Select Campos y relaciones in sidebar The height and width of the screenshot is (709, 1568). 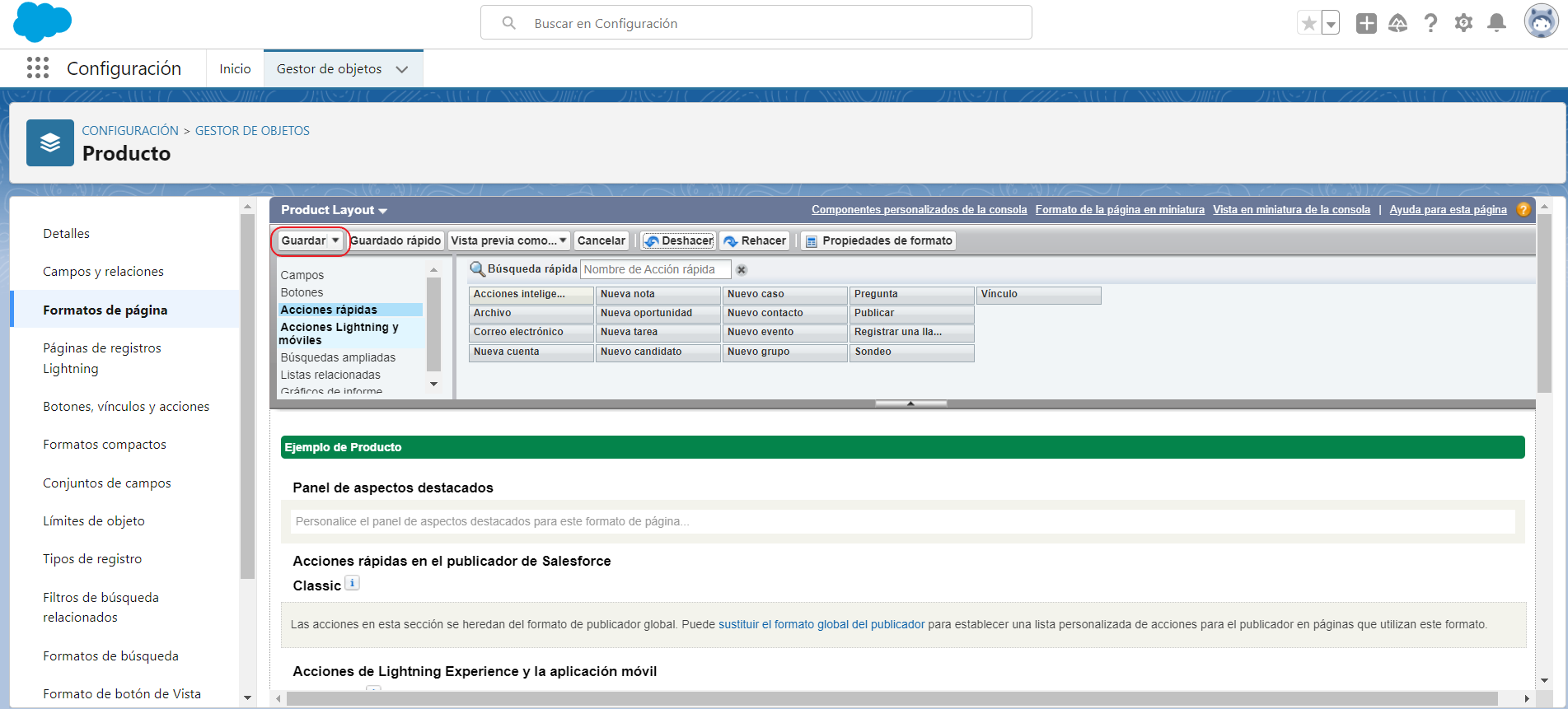tap(103, 272)
